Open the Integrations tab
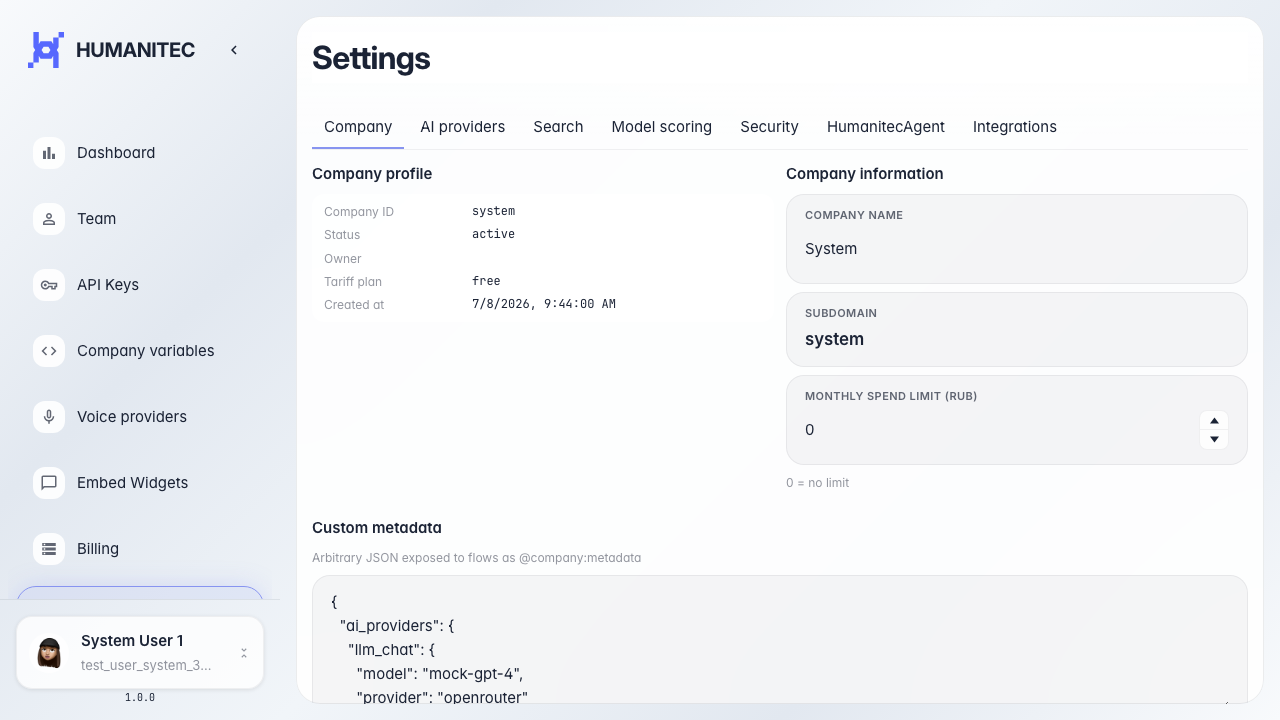Image resolution: width=1280 pixels, height=720 pixels. pyautogui.click(x=1015, y=127)
